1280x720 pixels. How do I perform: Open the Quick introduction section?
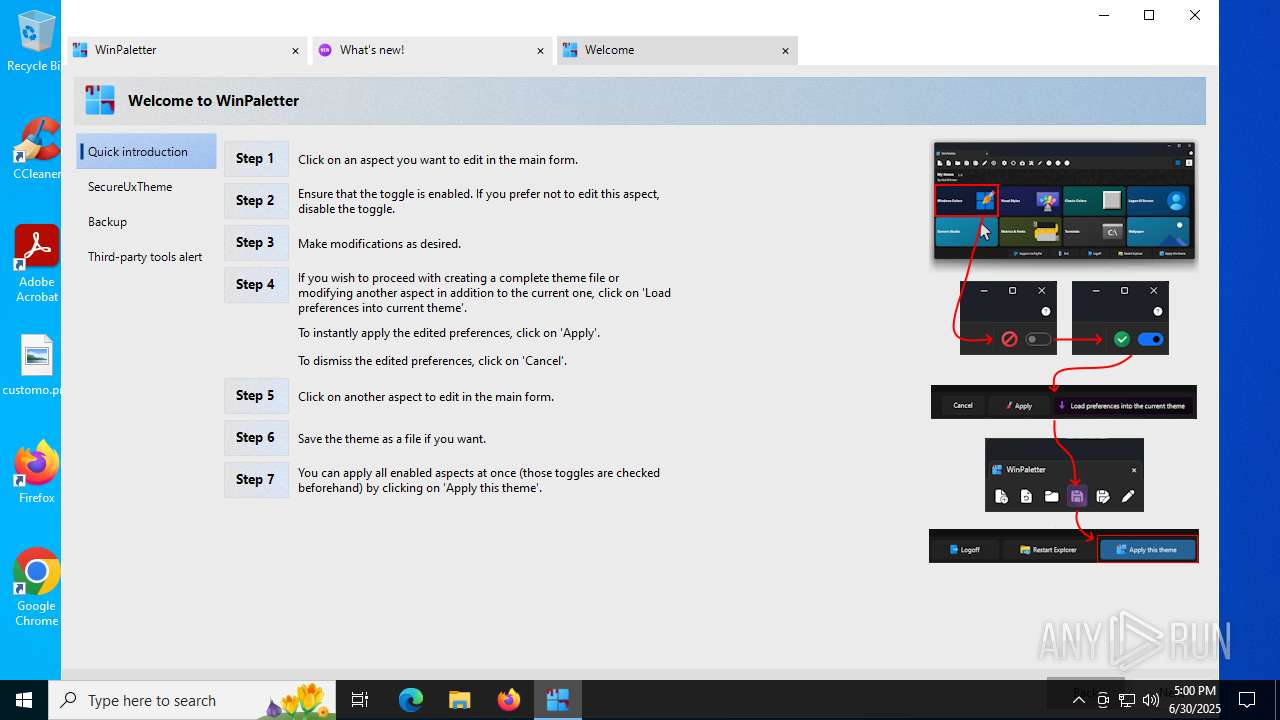tap(146, 152)
